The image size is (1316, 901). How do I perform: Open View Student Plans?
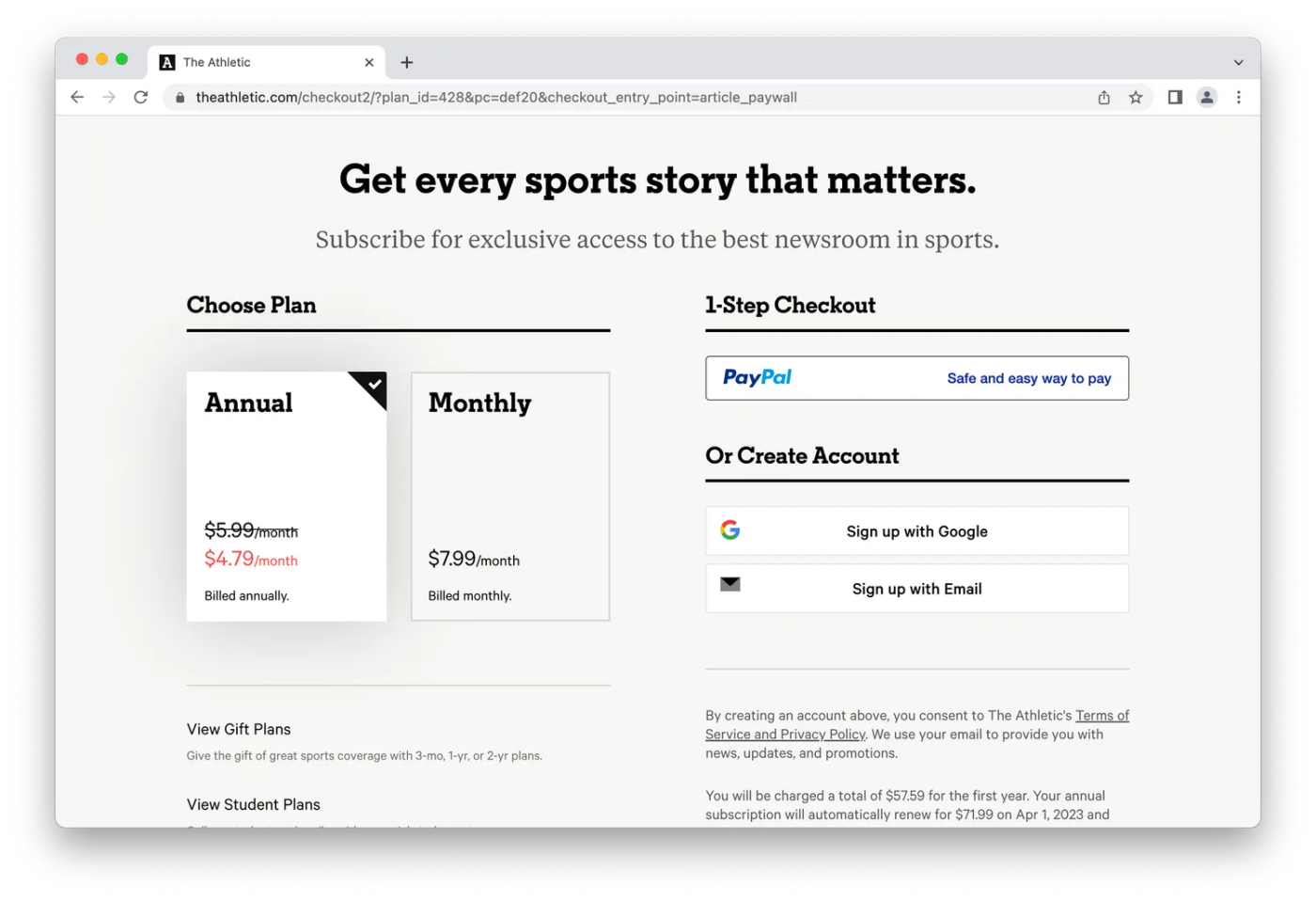coord(253,804)
